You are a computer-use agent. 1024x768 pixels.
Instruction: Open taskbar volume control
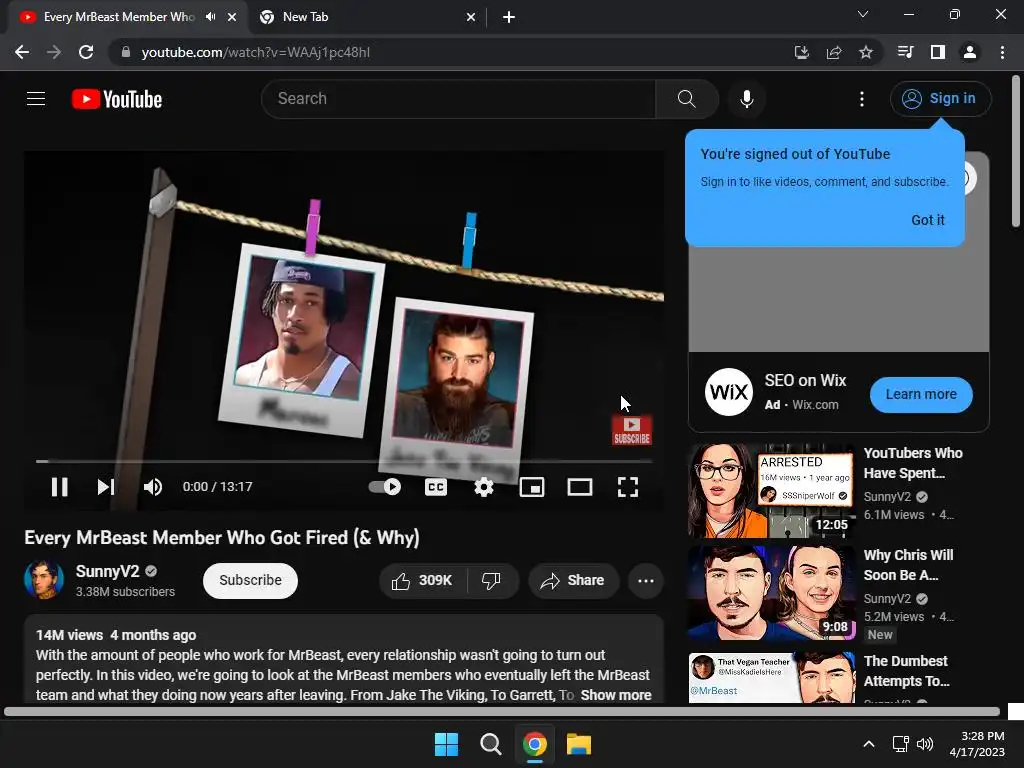[x=925, y=744]
